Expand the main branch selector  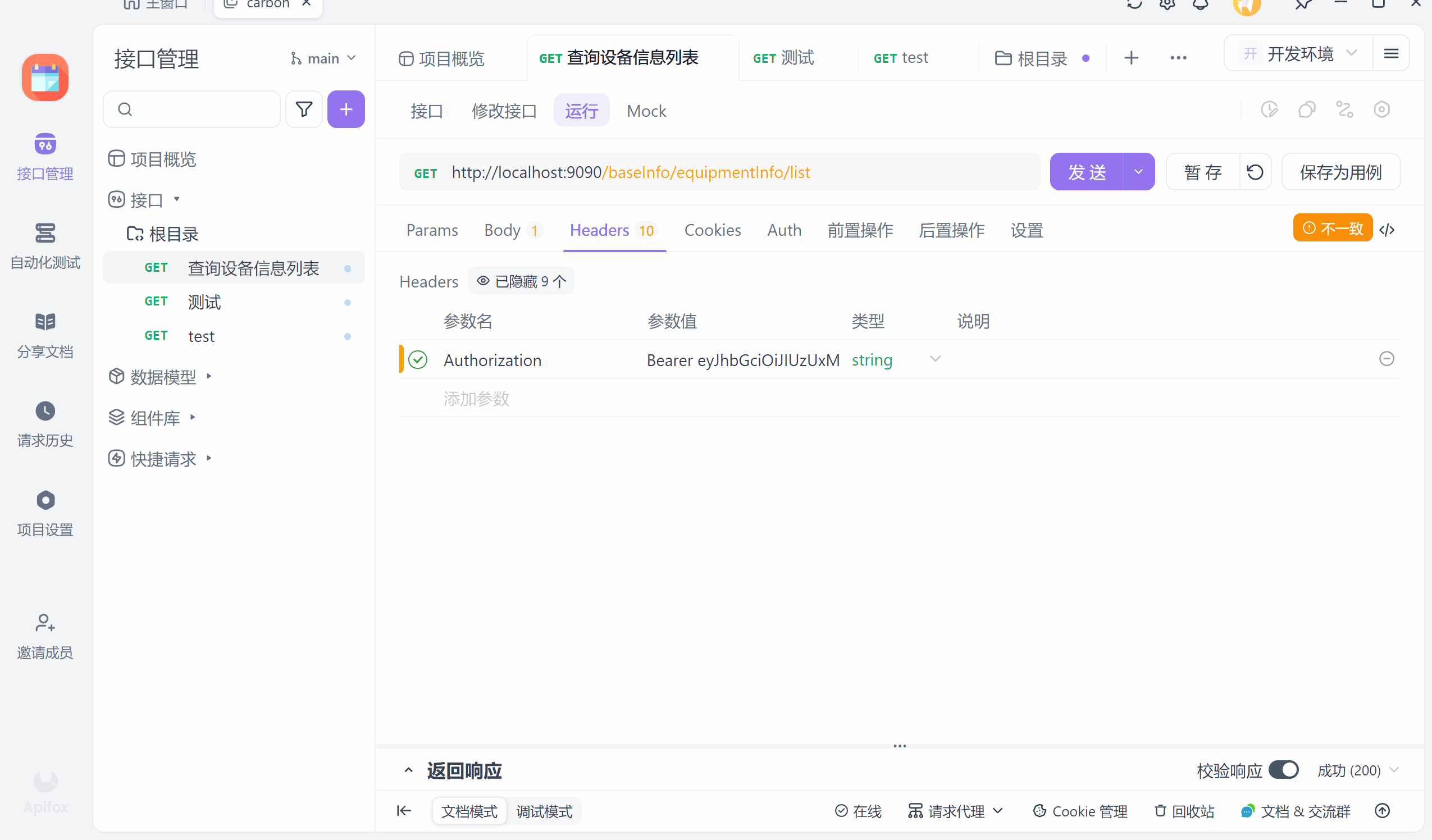tap(323, 57)
